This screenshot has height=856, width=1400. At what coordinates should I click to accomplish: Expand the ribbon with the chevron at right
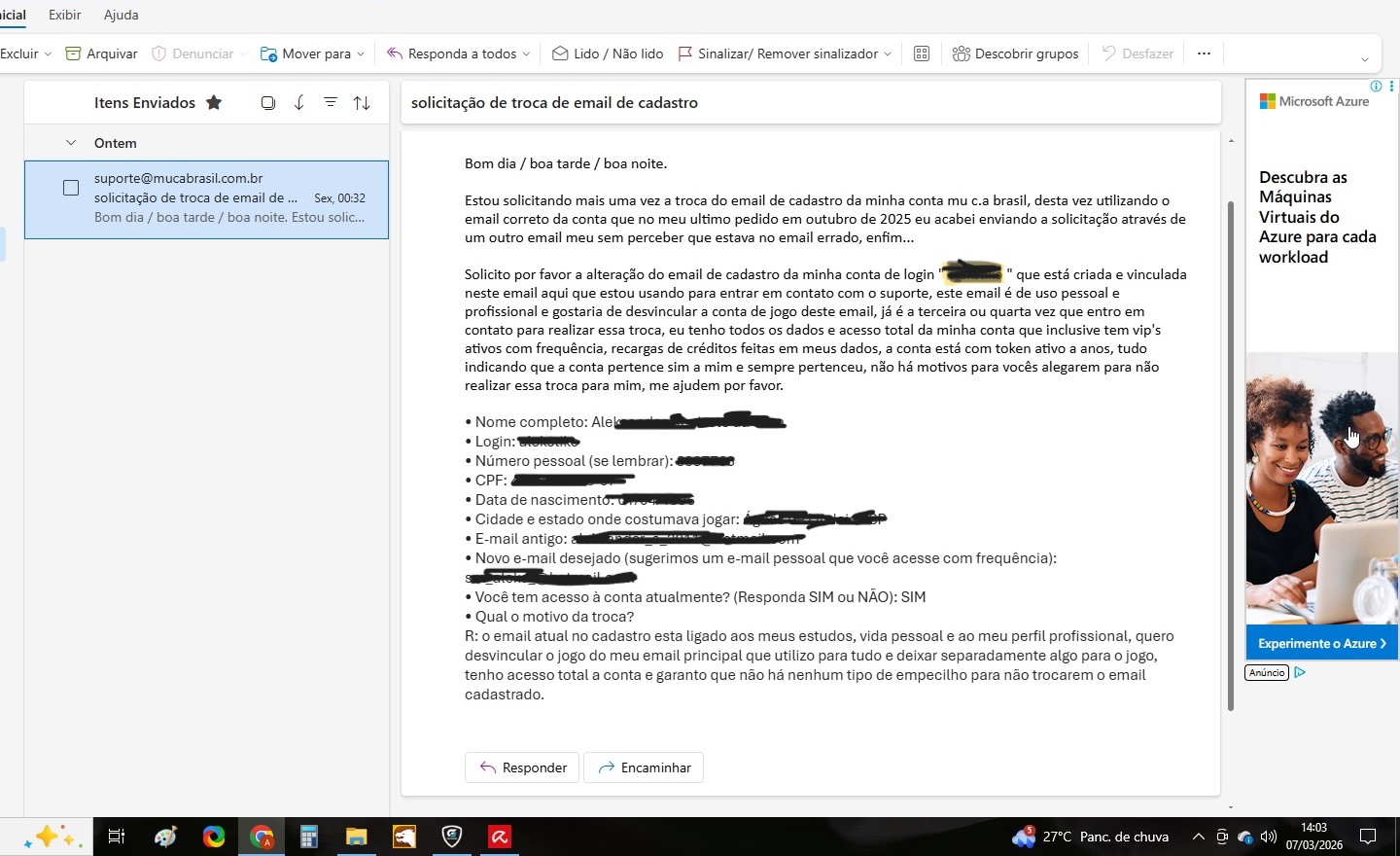tap(1364, 59)
